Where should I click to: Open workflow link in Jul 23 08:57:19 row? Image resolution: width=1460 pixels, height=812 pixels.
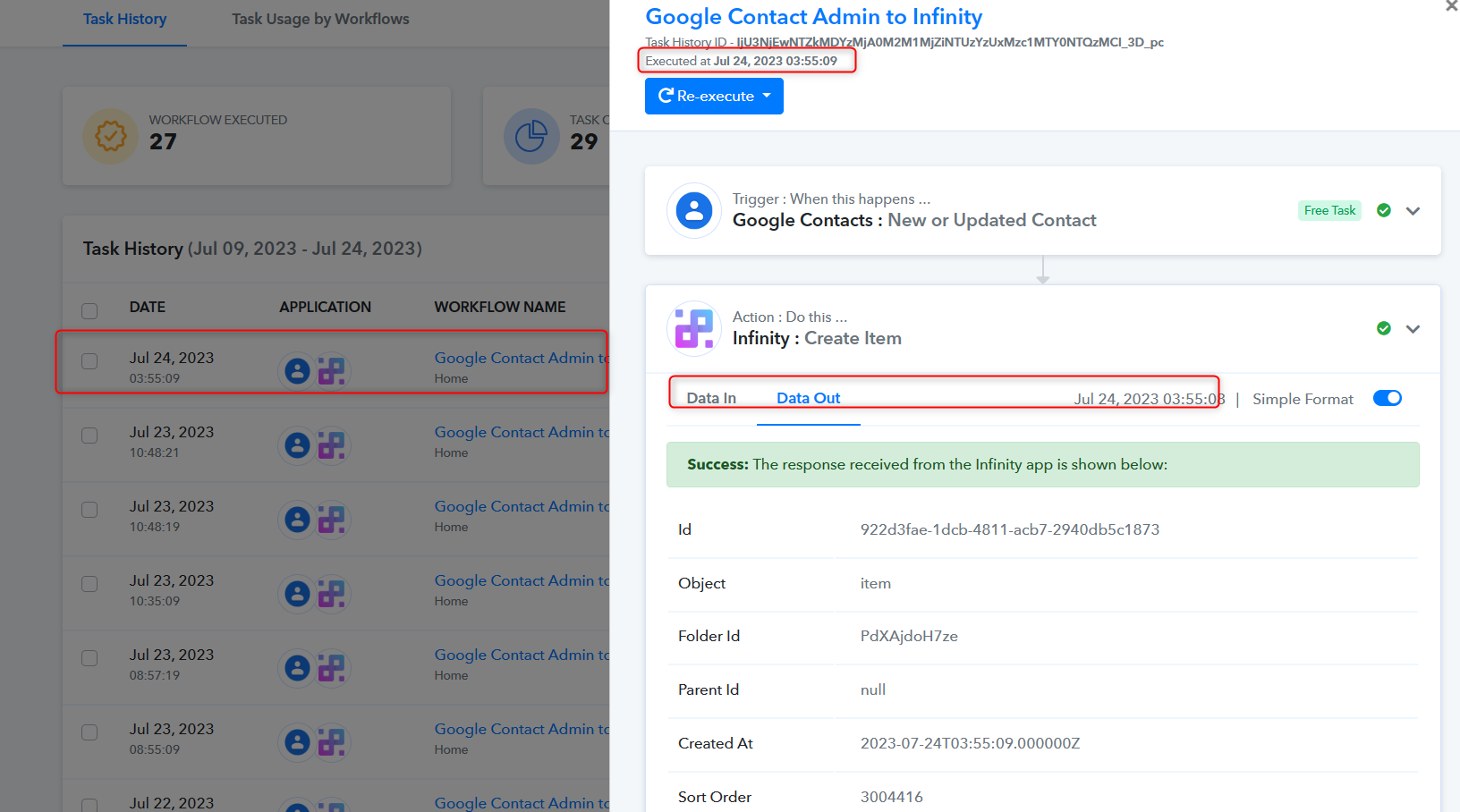click(x=522, y=655)
